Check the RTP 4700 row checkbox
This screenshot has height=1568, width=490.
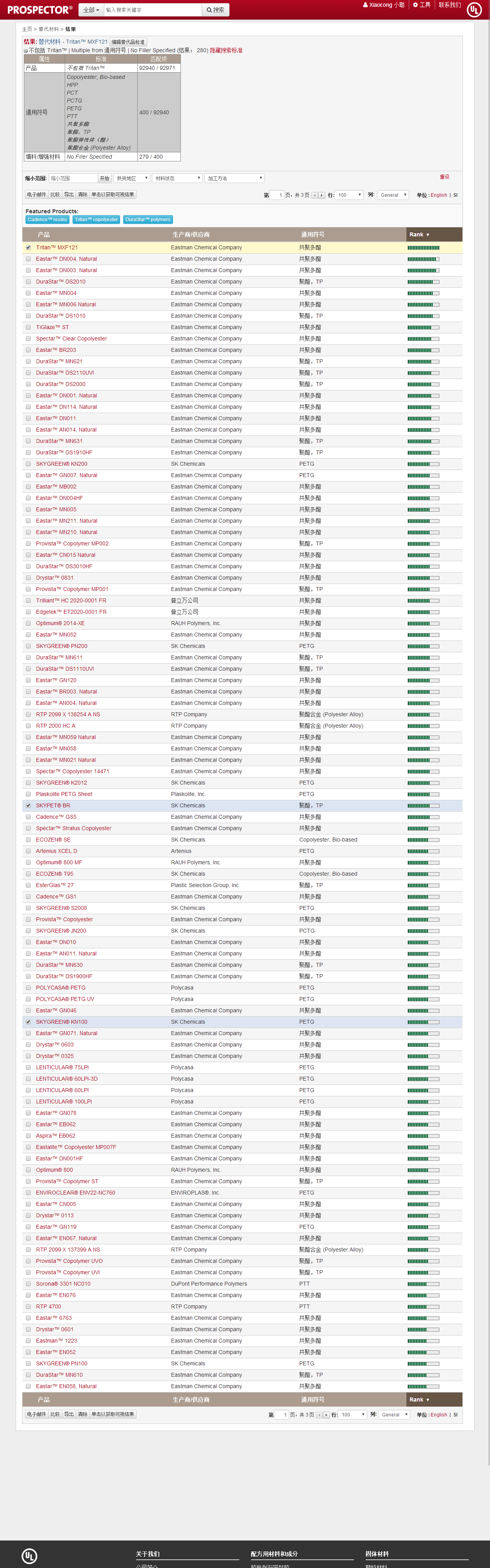coord(28,1307)
